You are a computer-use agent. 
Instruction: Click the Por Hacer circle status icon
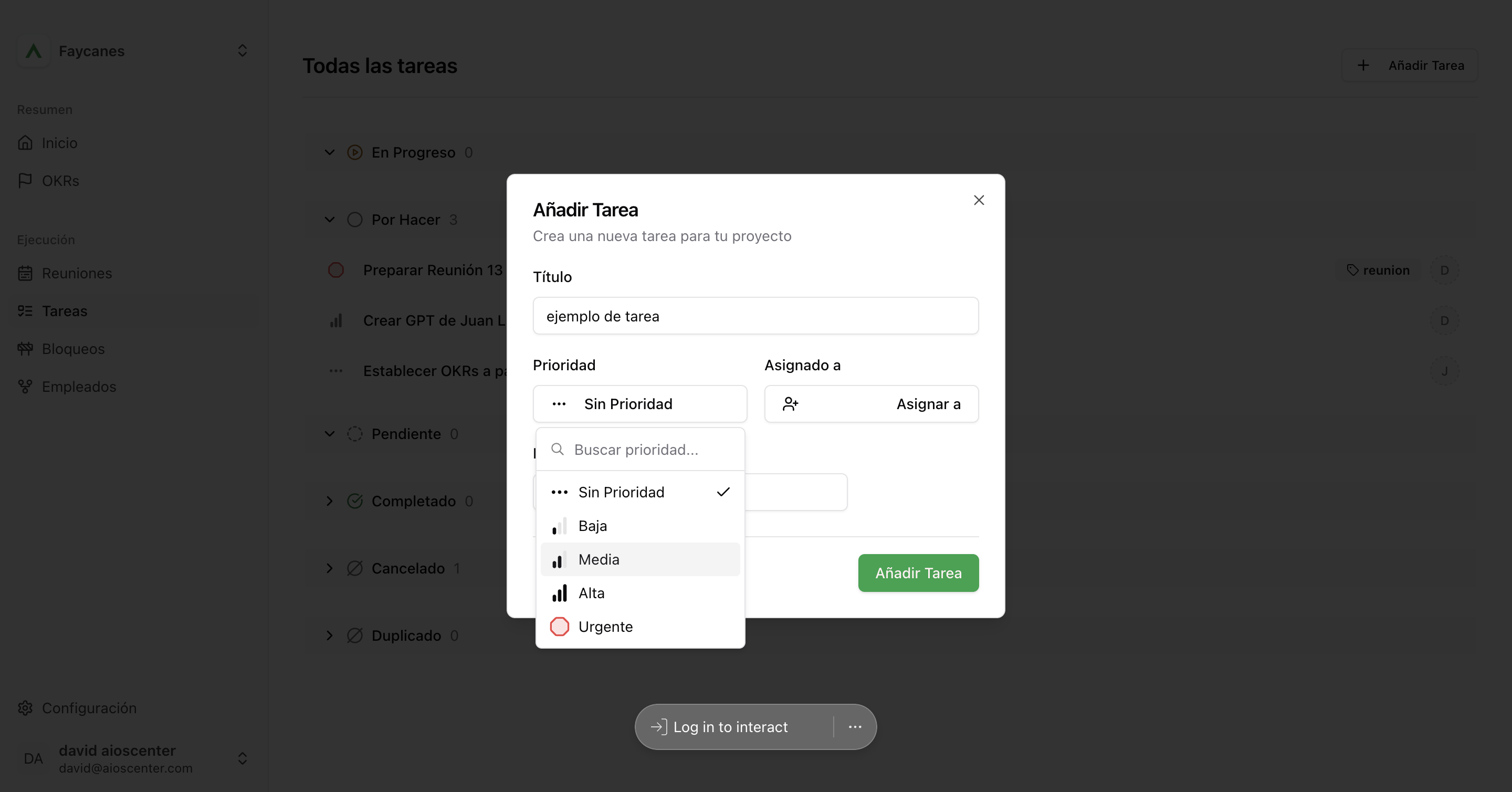click(354, 220)
